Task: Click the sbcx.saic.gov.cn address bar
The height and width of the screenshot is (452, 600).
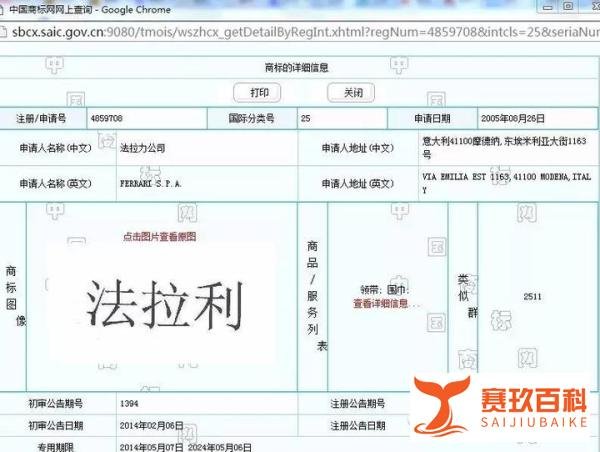Action: tap(304, 32)
